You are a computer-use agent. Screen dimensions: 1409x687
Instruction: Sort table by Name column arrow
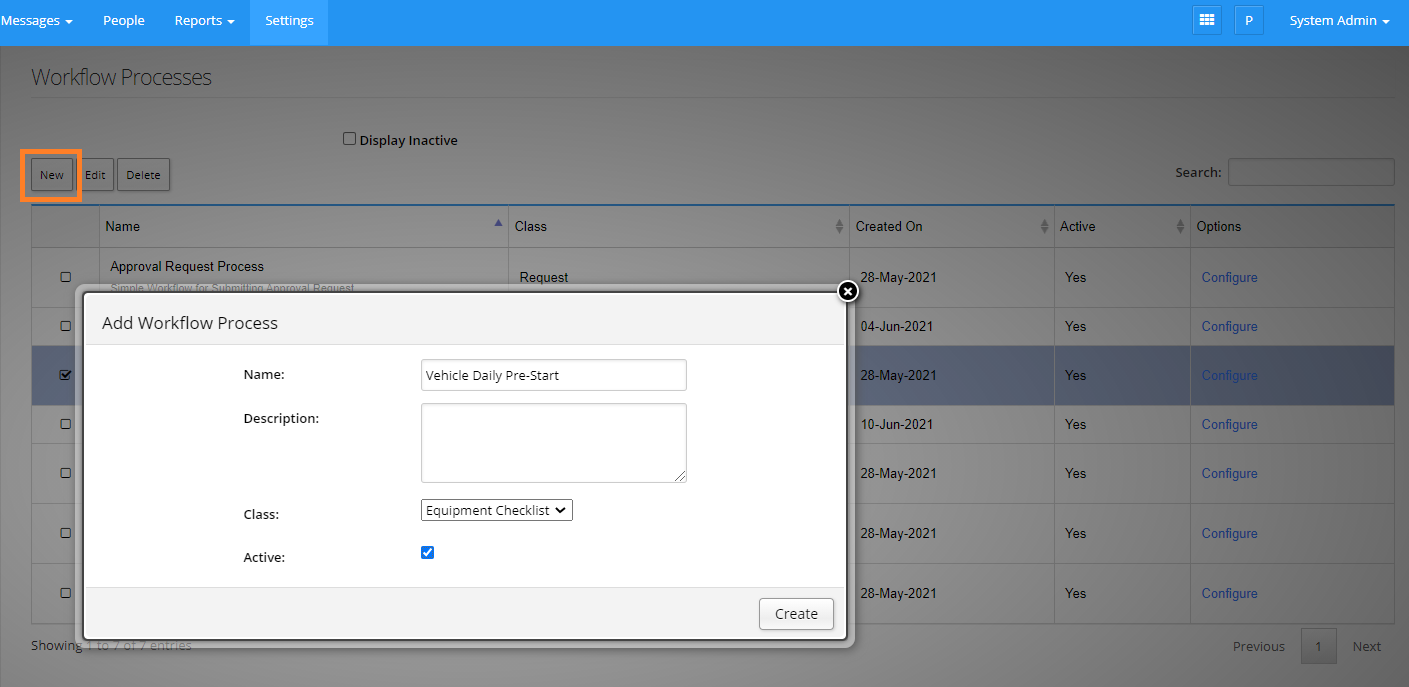pyautogui.click(x=498, y=225)
